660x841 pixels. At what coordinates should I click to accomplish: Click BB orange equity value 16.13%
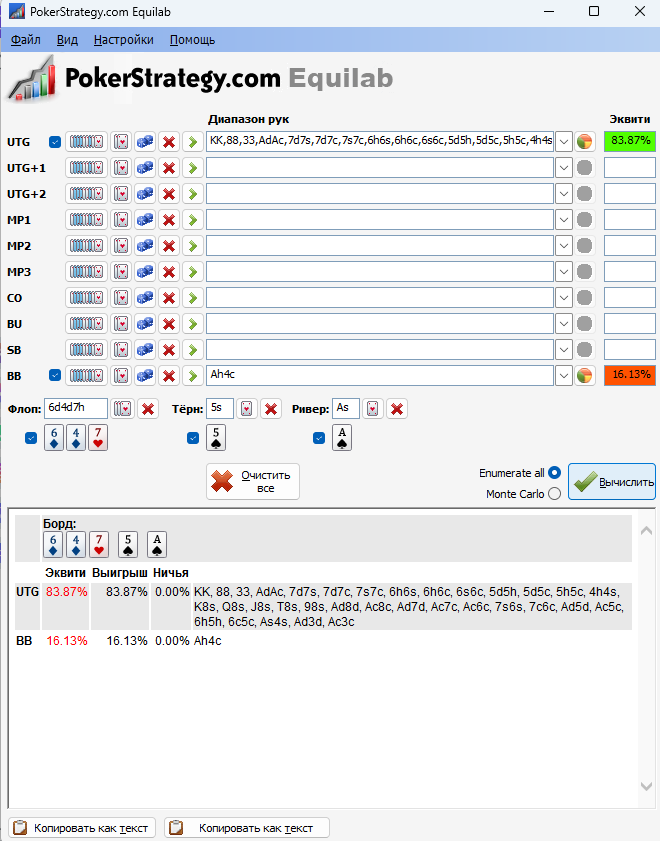click(630, 375)
